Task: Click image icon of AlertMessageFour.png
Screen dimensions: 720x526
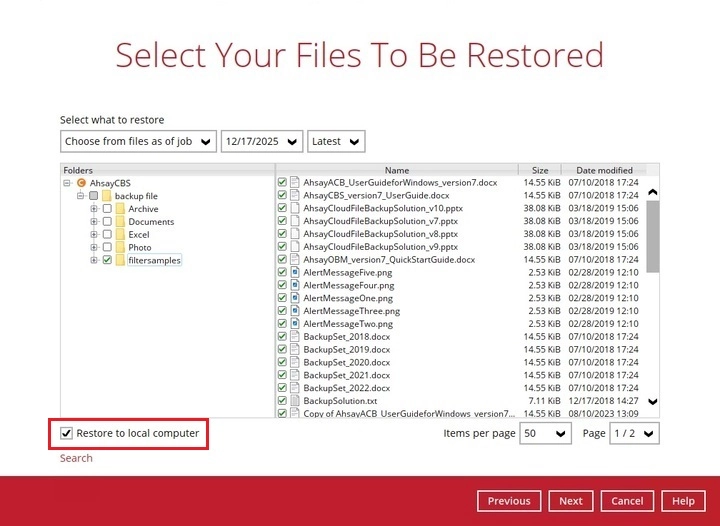Action: (295, 285)
